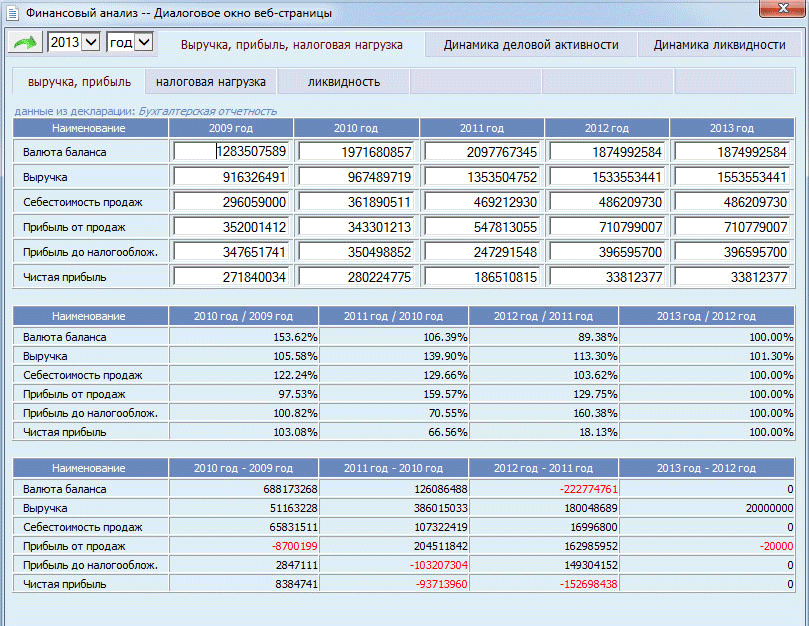Click the green arrow refresh icon
Image resolution: width=809 pixels, height=626 pixels.
coord(25,42)
